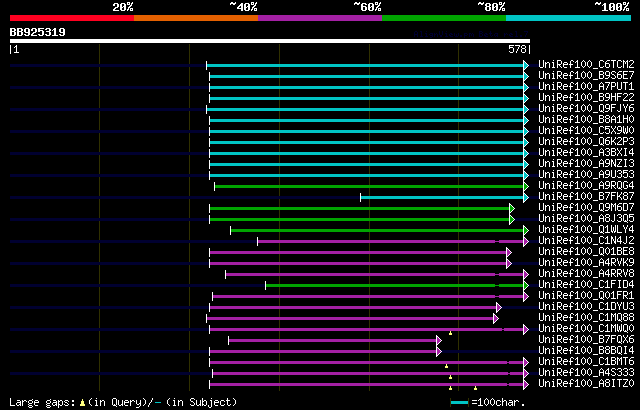
Task: Click the arrowhead of UniRef100_Q9M6D7 alignment
Action: (512, 208)
